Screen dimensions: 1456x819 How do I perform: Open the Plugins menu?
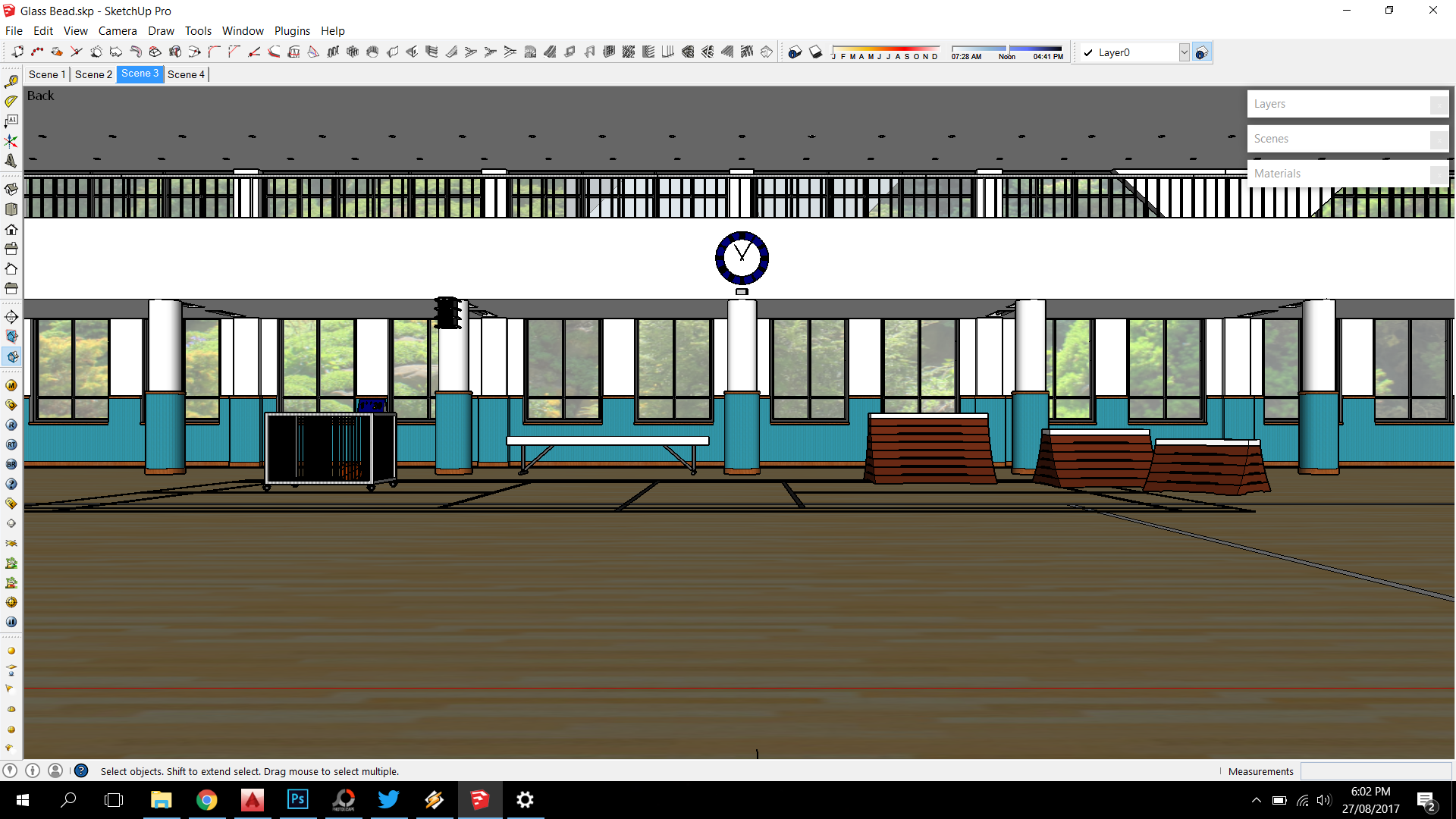[292, 30]
